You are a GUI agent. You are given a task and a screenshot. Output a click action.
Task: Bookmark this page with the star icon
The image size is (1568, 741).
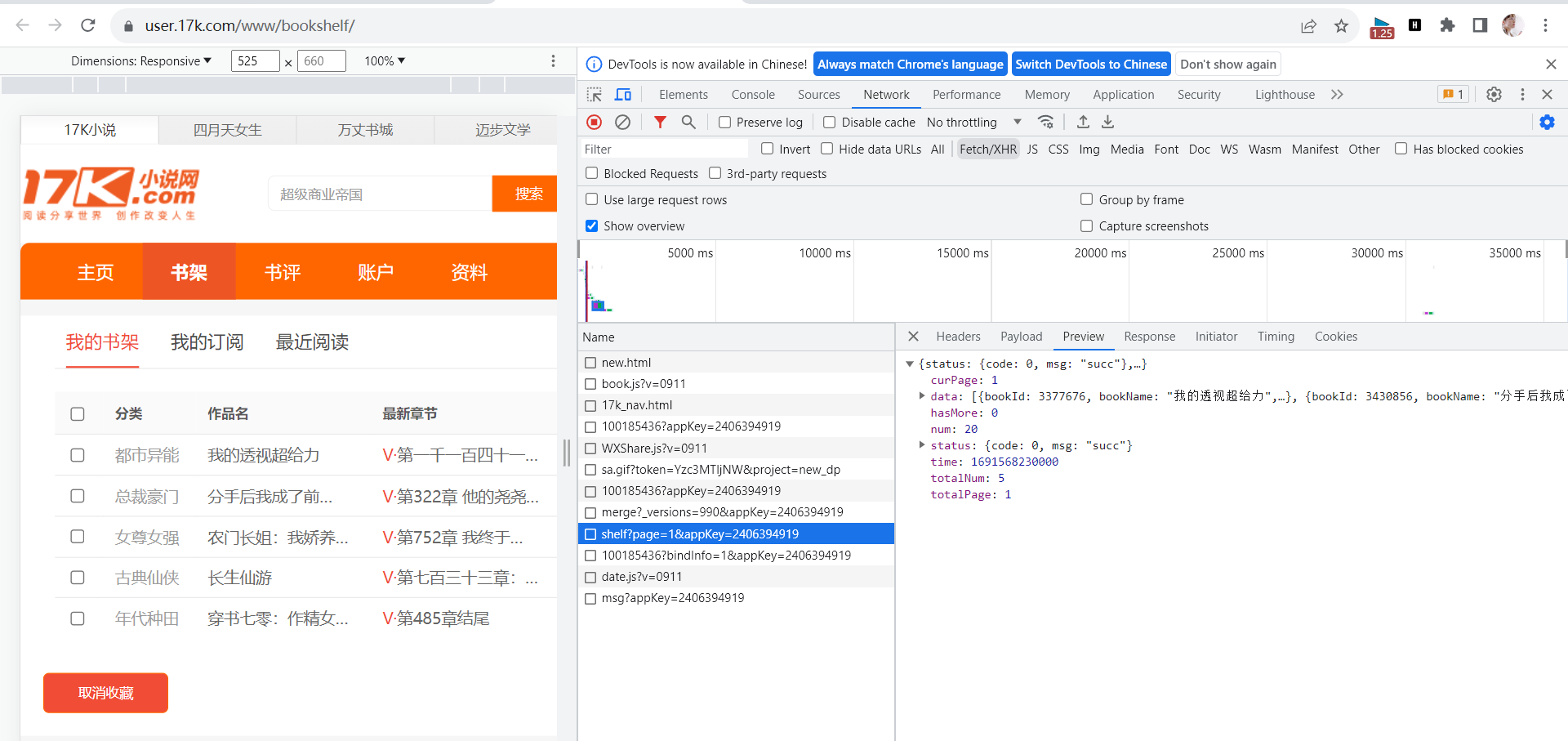[1341, 26]
